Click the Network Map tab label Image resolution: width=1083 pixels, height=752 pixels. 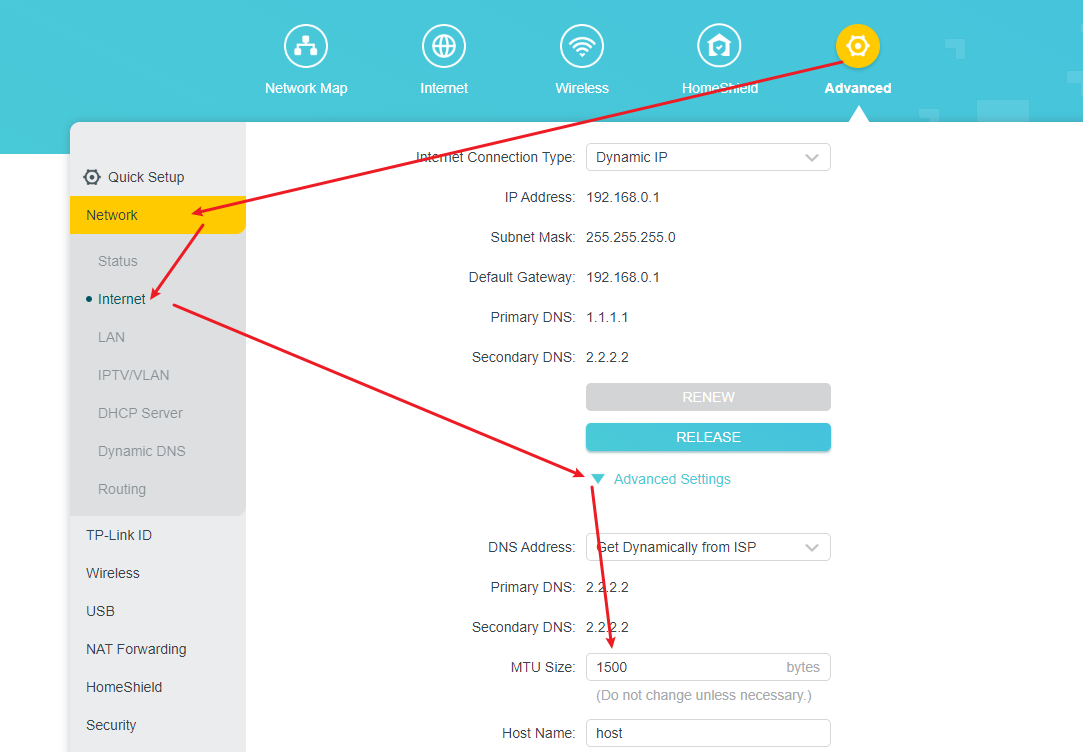[x=306, y=88]
